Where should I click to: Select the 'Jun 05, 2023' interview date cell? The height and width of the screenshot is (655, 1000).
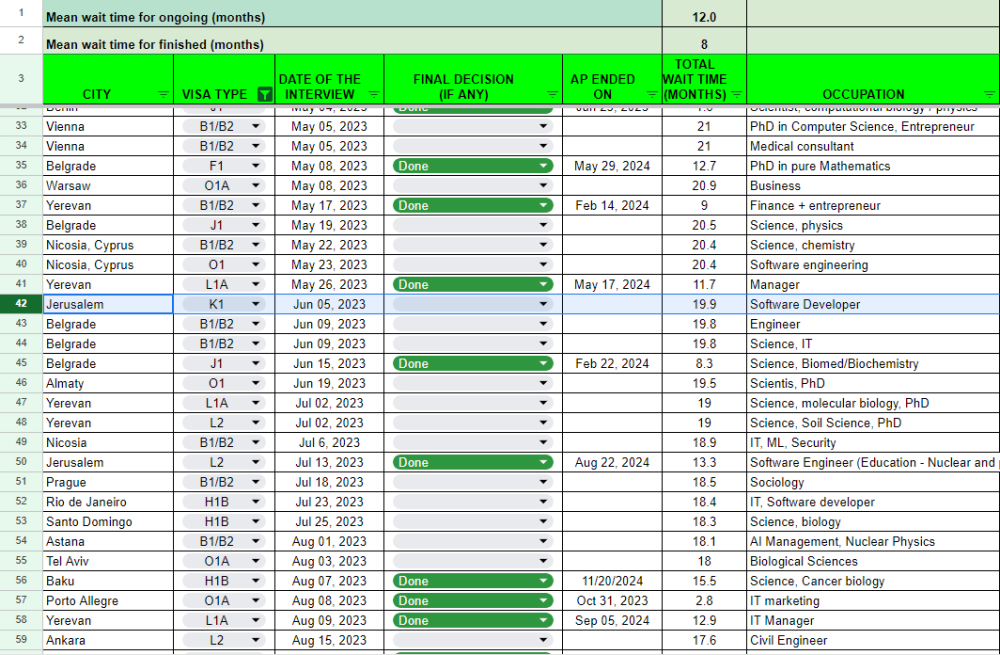click(329, 304)
